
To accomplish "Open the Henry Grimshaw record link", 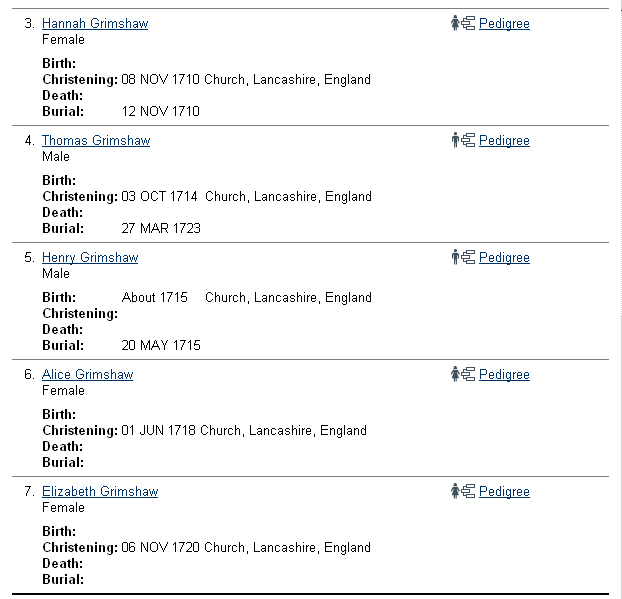I will point(90,257).
